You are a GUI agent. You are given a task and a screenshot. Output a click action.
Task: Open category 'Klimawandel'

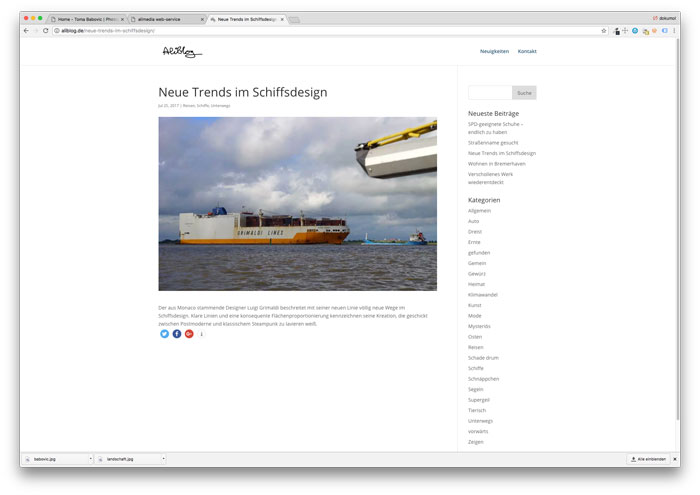[x=483, y=295]
